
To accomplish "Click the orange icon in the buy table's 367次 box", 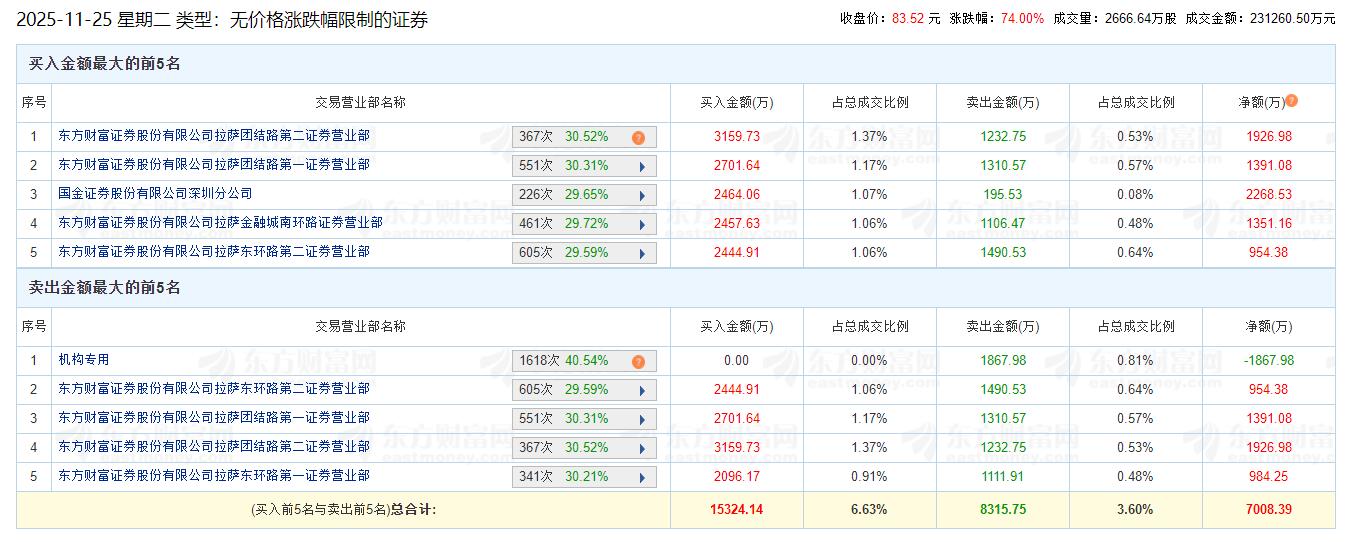I will pos(638,137).
